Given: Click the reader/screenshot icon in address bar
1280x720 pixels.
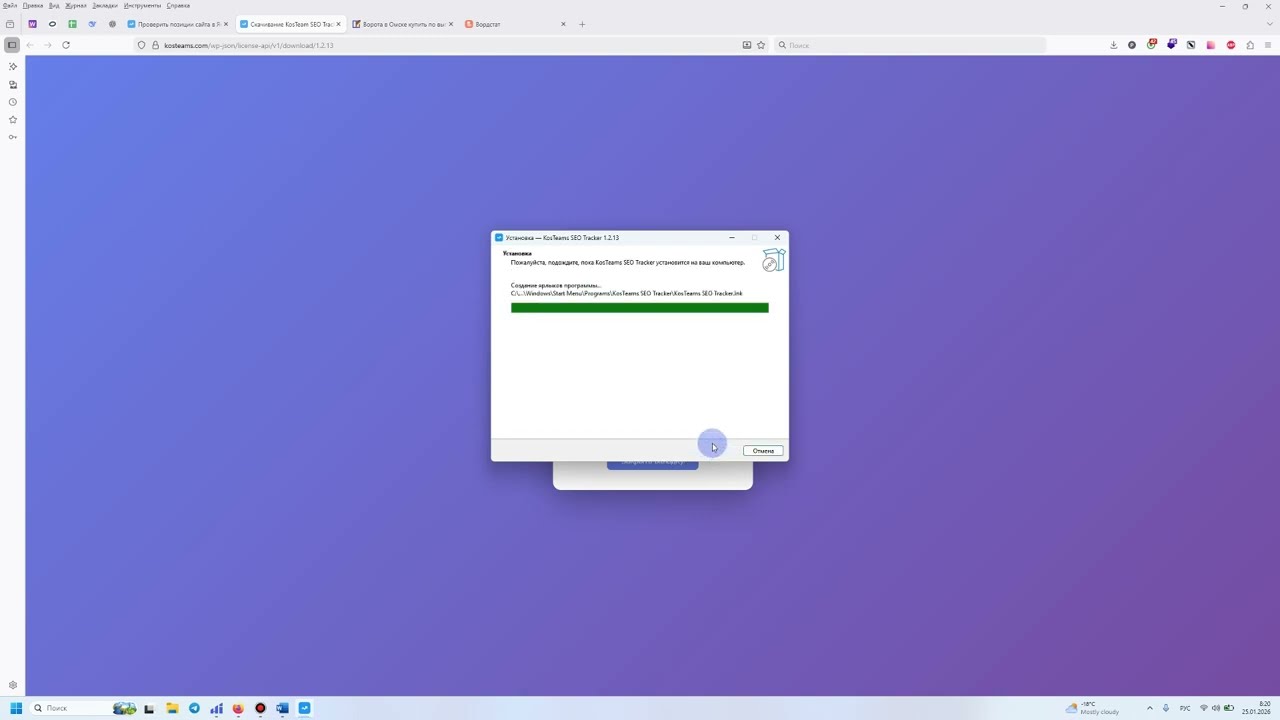Looking at the screenshot, I should pos(747,45).
